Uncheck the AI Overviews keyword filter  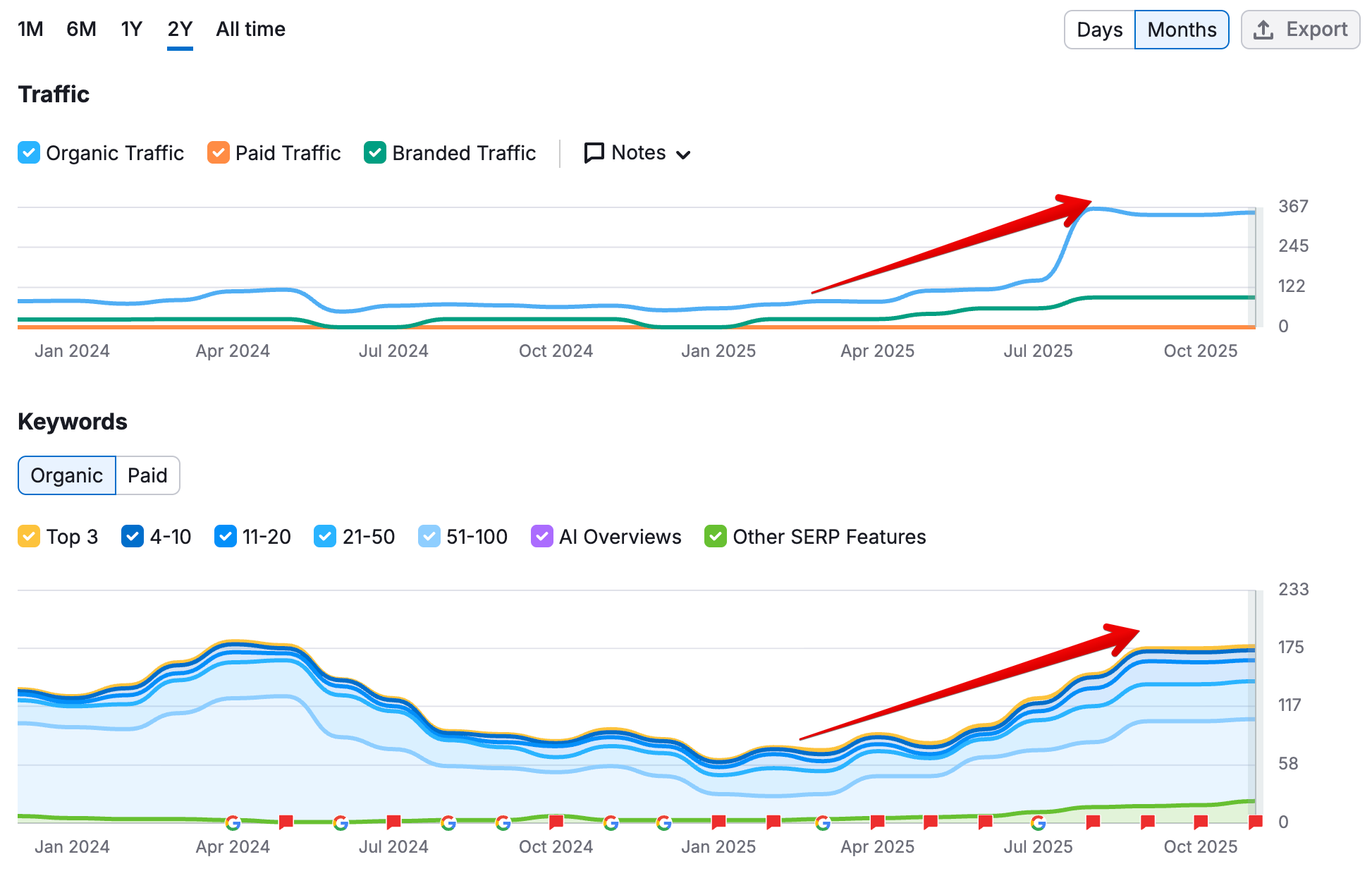pos(542,537)
